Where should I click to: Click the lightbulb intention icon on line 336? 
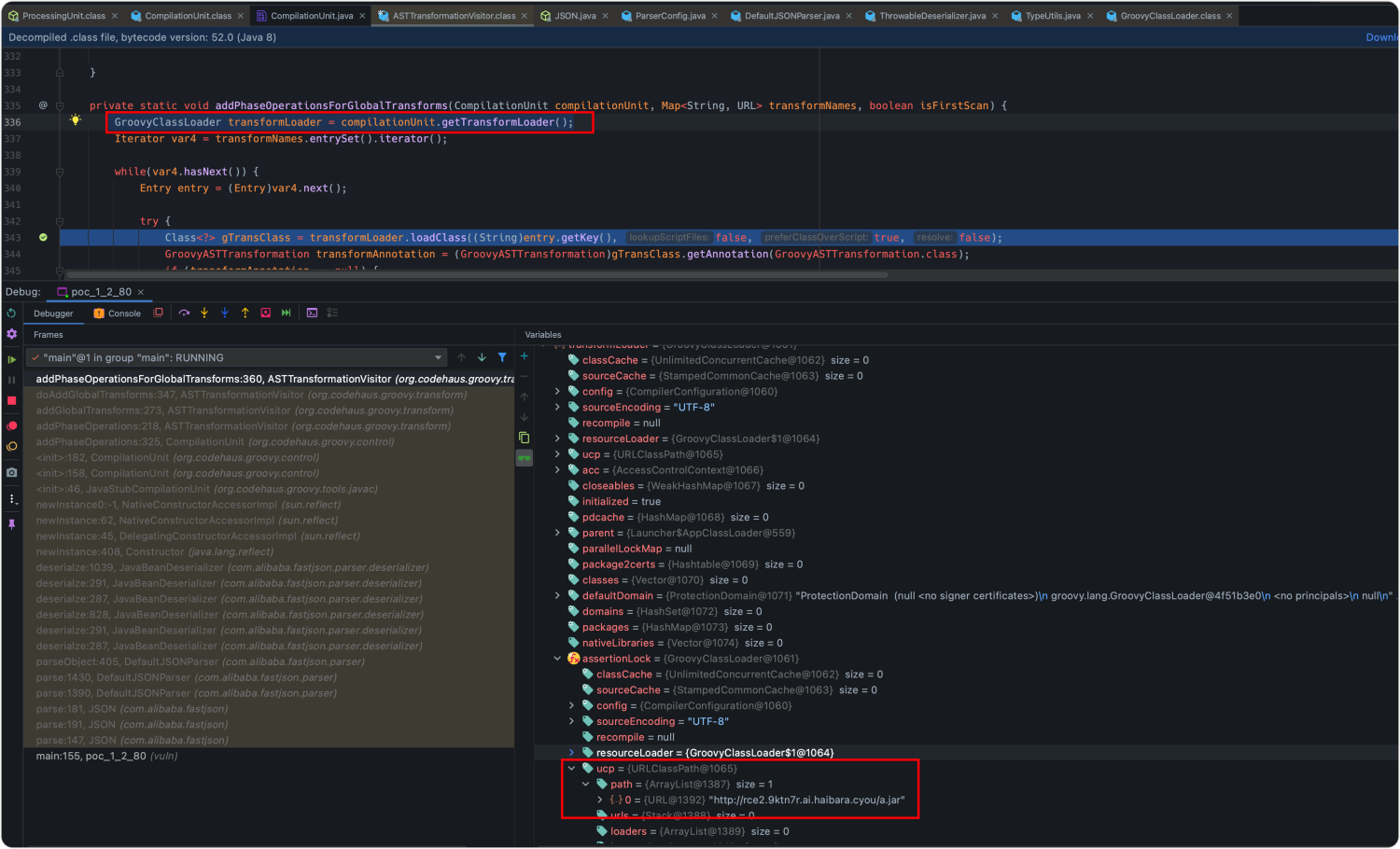pos(75,120)
